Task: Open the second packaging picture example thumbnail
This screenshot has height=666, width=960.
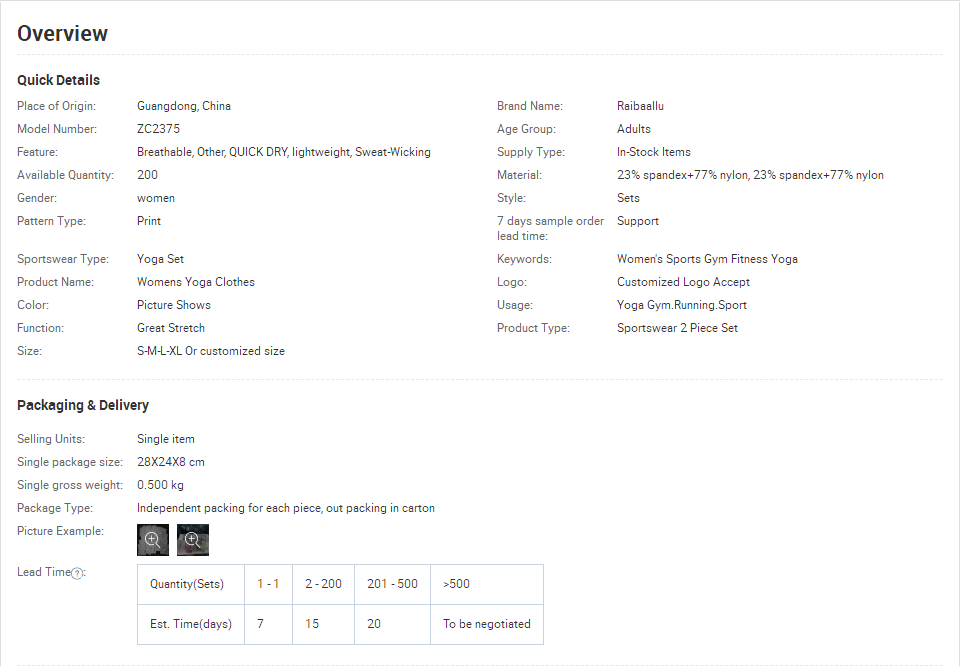Action: click(x=193, y=540)
